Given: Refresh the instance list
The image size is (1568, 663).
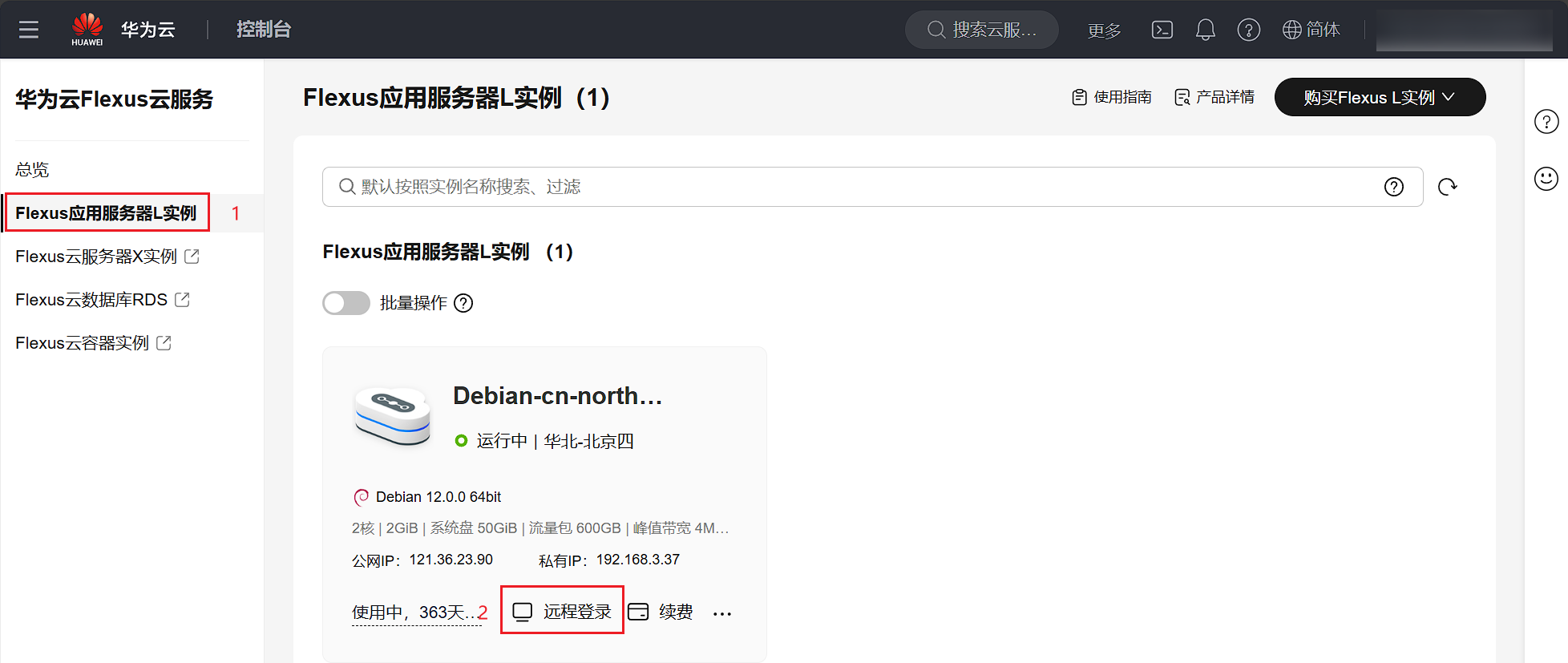Looking at the screenshot, I should [1447, 187].
